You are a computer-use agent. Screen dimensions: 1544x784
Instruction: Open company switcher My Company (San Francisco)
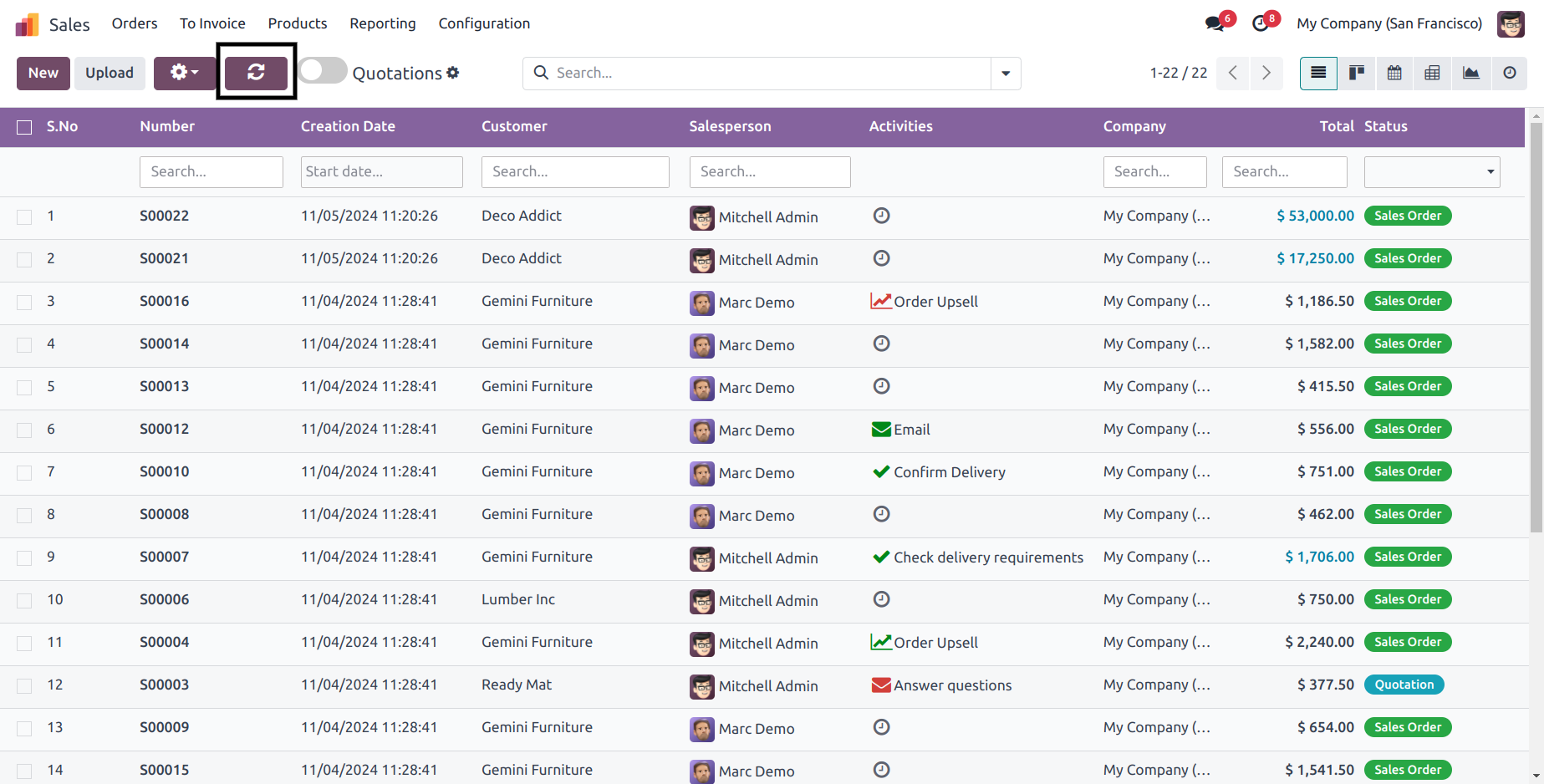pos(1389,23)
